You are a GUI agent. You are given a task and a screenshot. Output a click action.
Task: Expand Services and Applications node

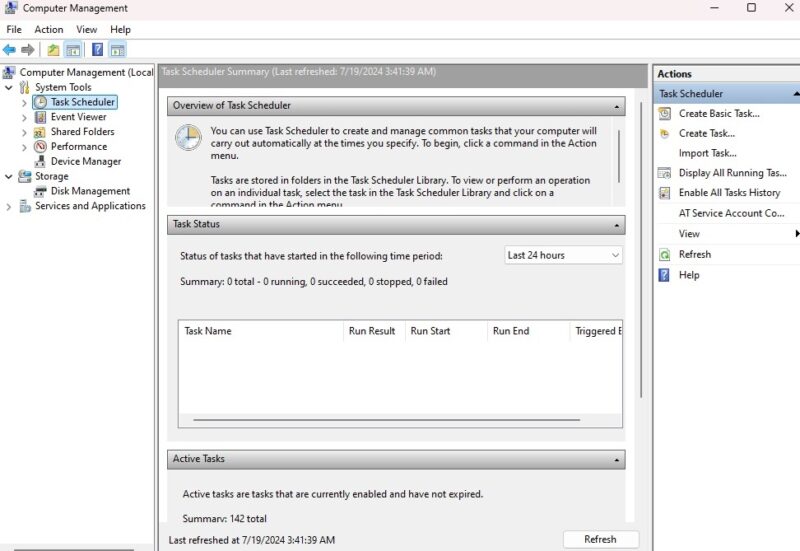[x=9, y=206]
